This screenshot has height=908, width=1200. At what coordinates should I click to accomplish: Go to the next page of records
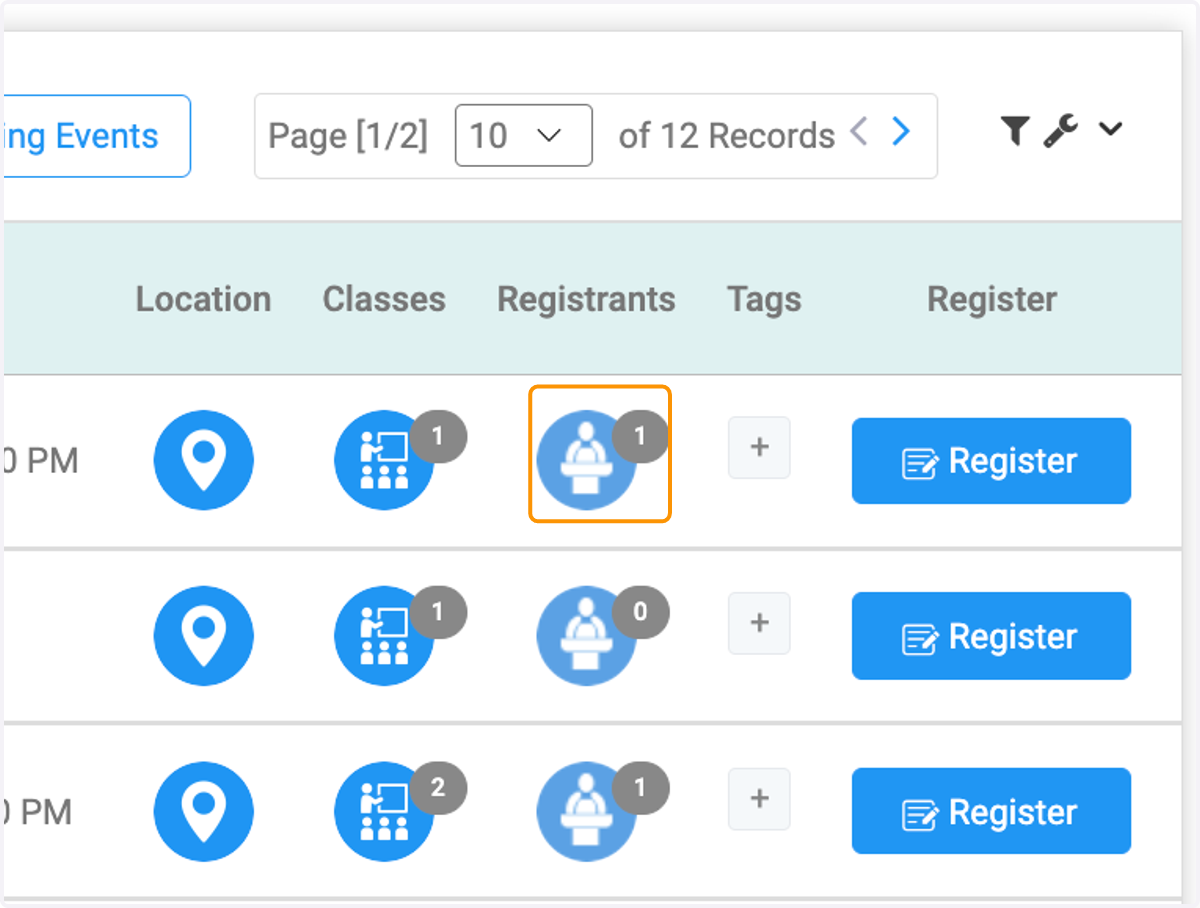tap(901, 131)
